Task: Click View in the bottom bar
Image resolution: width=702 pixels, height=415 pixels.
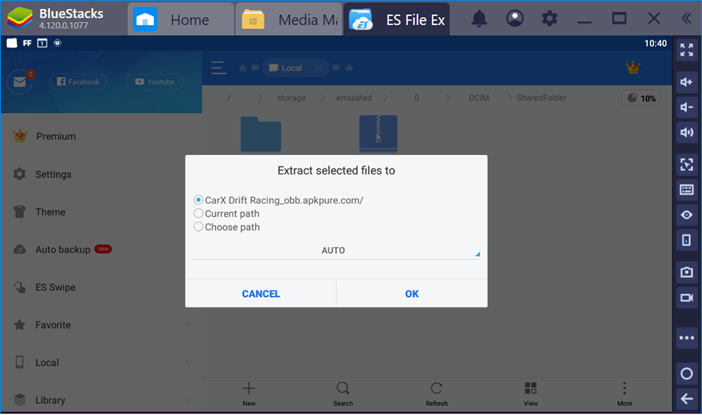Action: (531, 394)
